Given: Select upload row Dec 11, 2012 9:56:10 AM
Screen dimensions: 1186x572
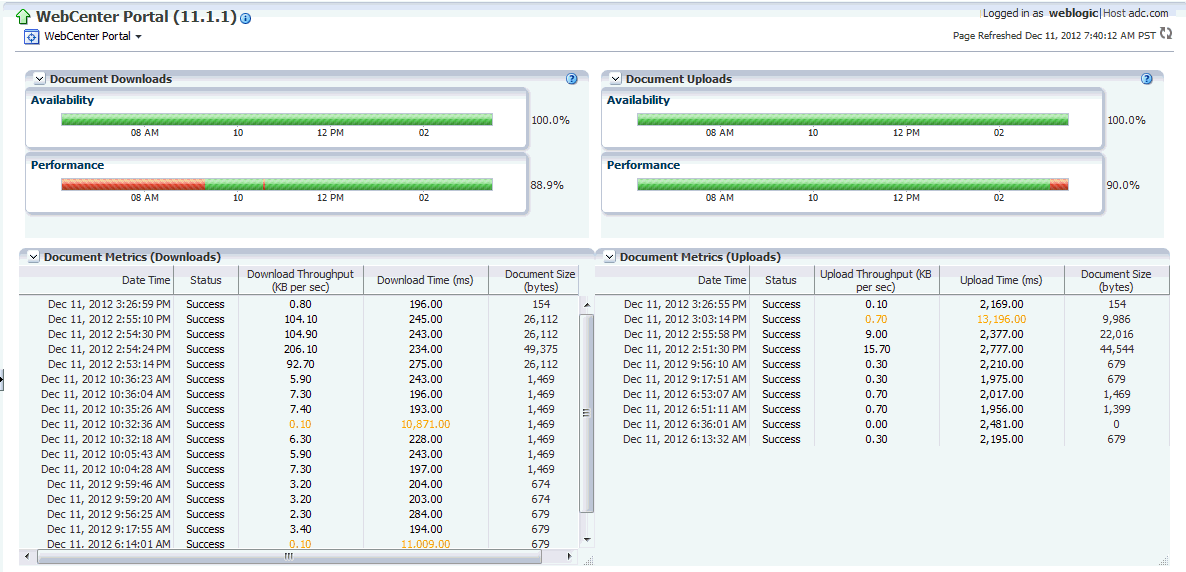Looking at the screenshot, I should point(883,364).
